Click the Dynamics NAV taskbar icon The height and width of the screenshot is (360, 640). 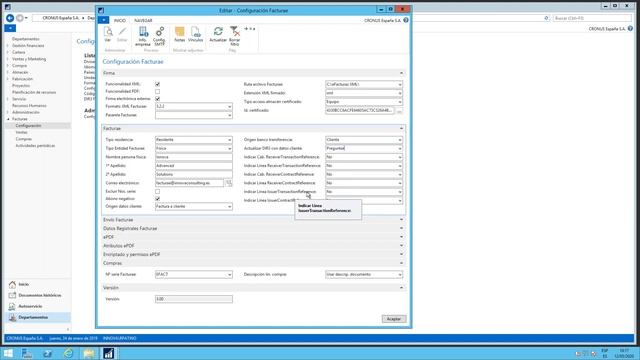(x=109, y=353)
